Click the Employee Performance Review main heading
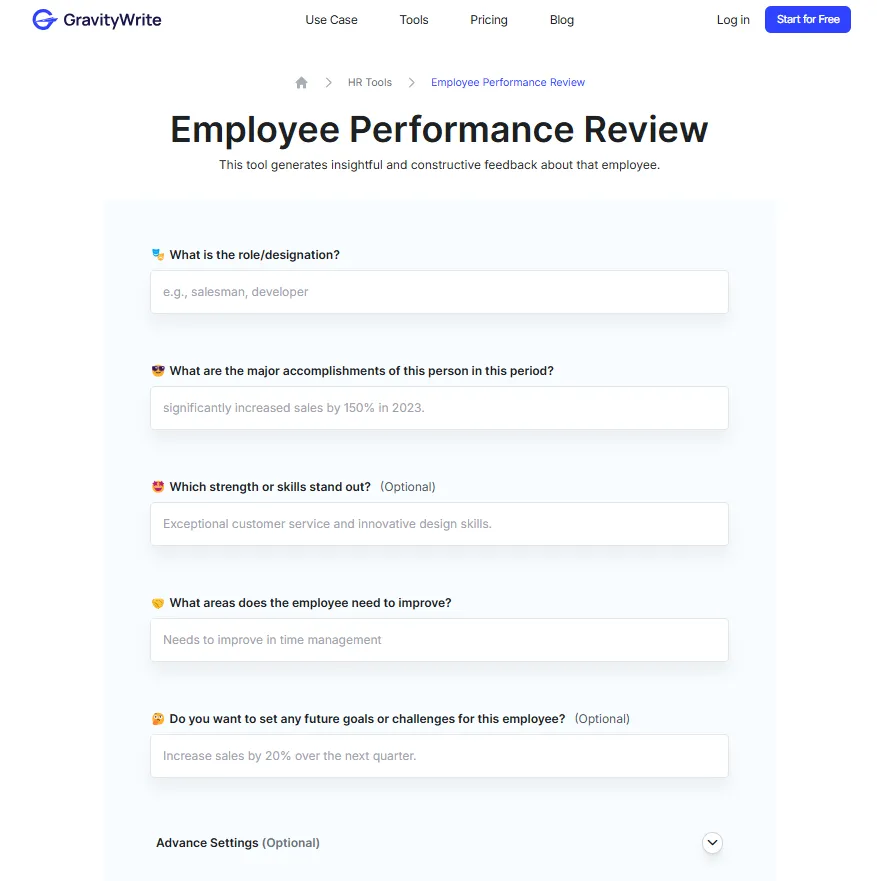877x881 pixels. [439, 129]
